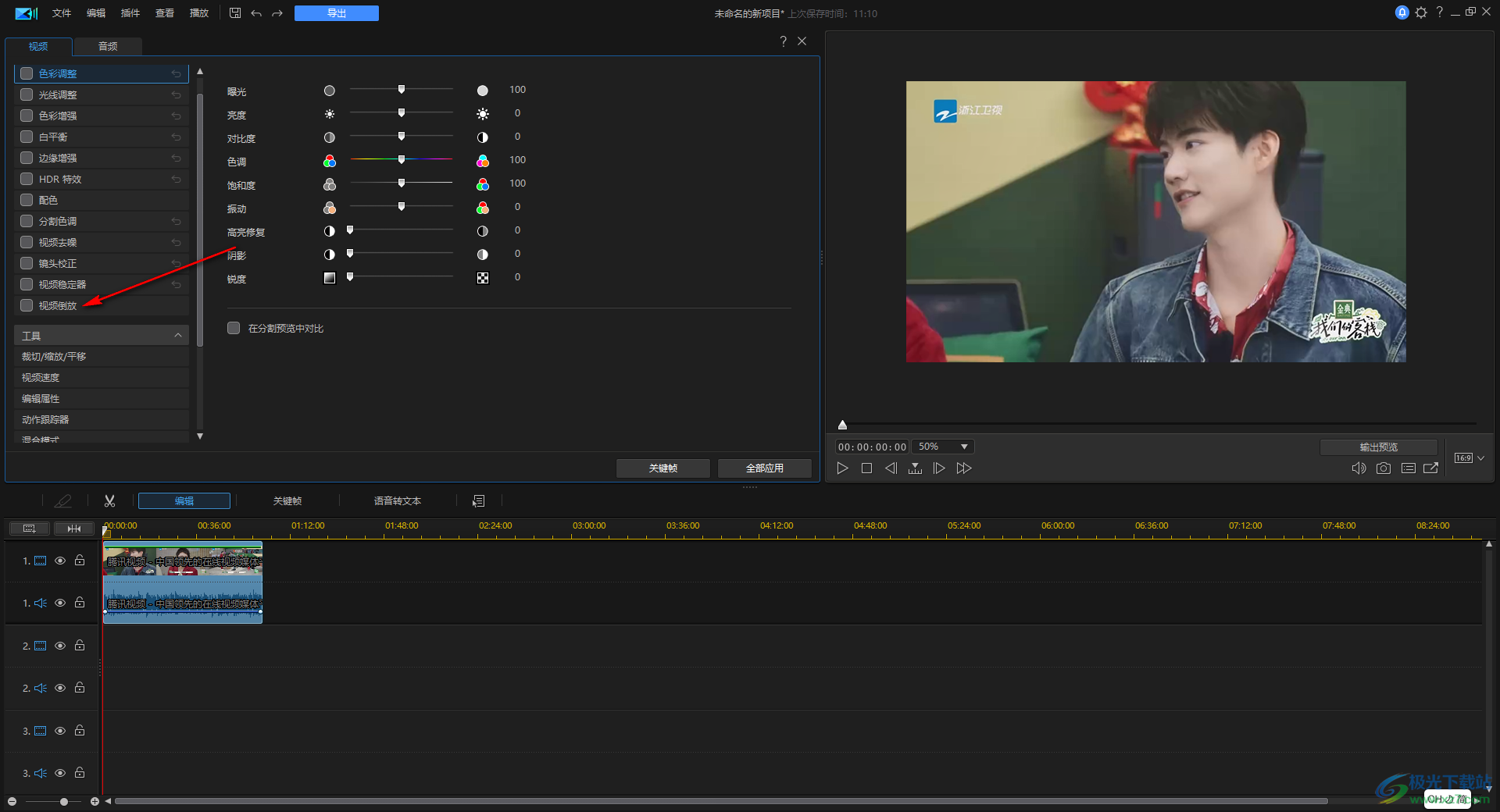
Task: Select the split scissors tool
Action: (110, 501)
